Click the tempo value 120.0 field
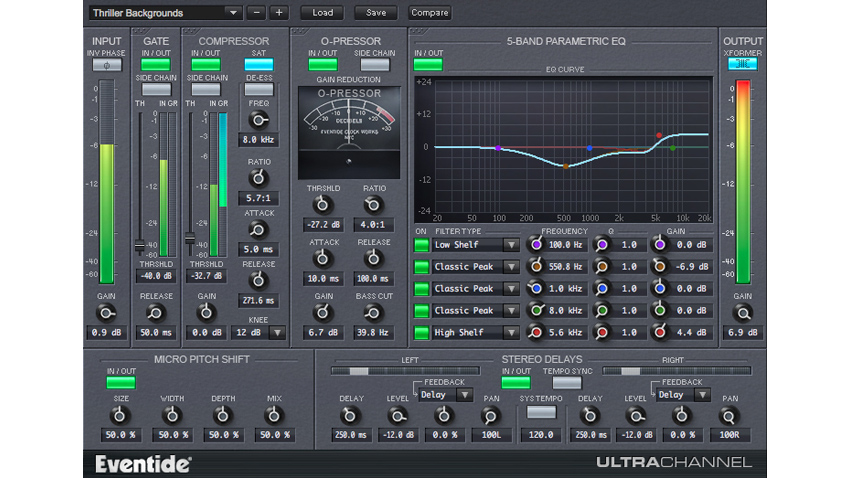Viewport: 850px width, 478px height. 541,435
